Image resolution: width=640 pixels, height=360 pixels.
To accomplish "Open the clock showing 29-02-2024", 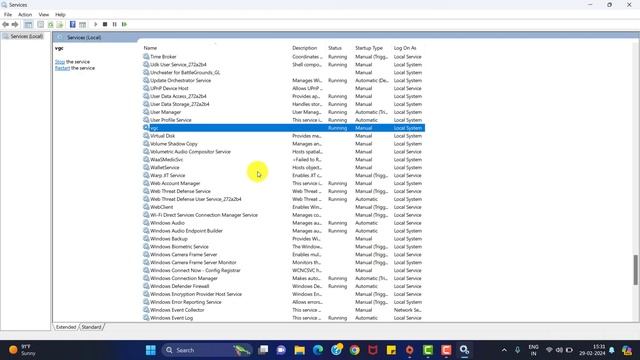I will click(592, 350).
